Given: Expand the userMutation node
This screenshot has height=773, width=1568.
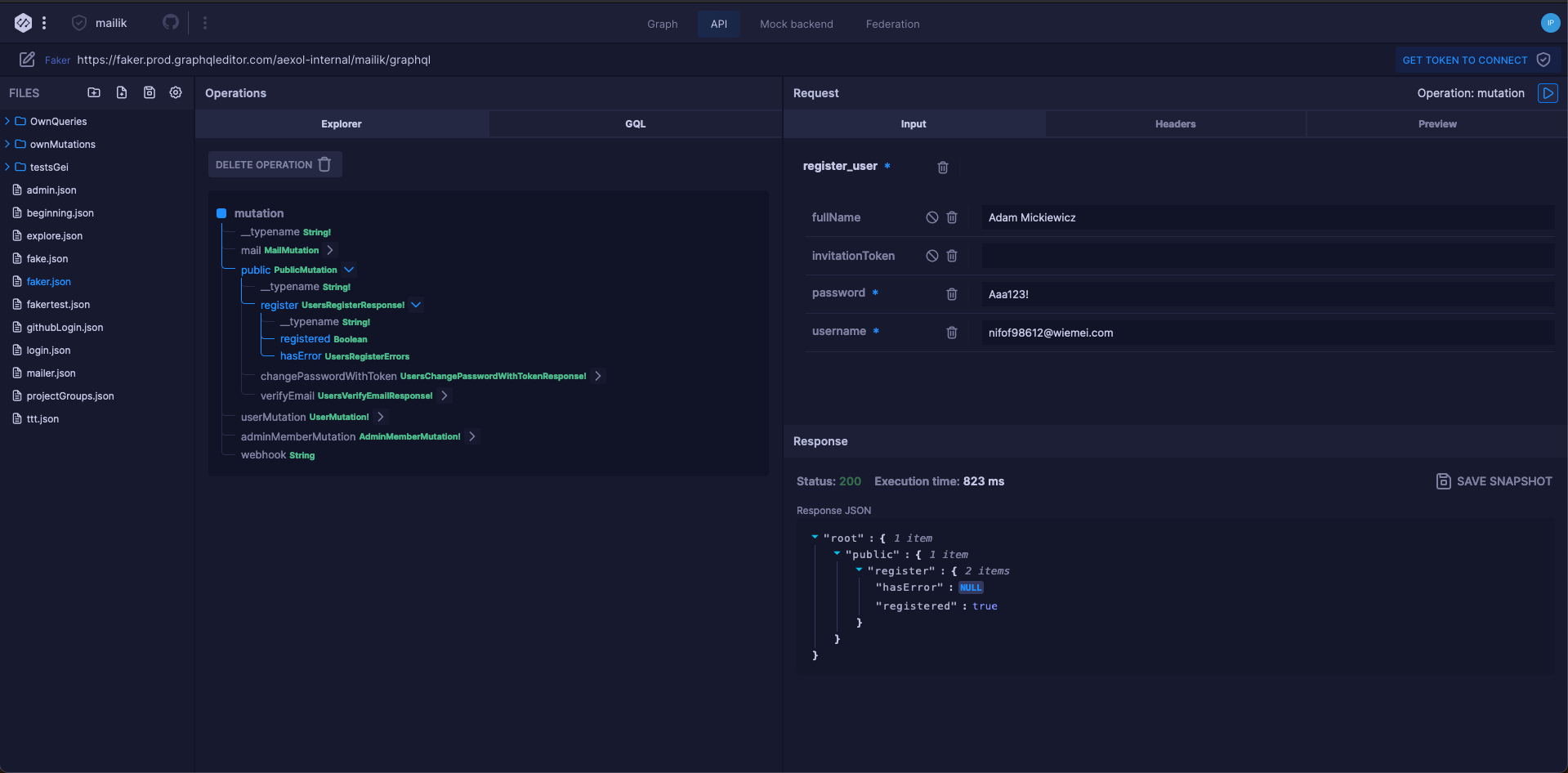Looking at the screenshot, I should click(x=381, y=417).
